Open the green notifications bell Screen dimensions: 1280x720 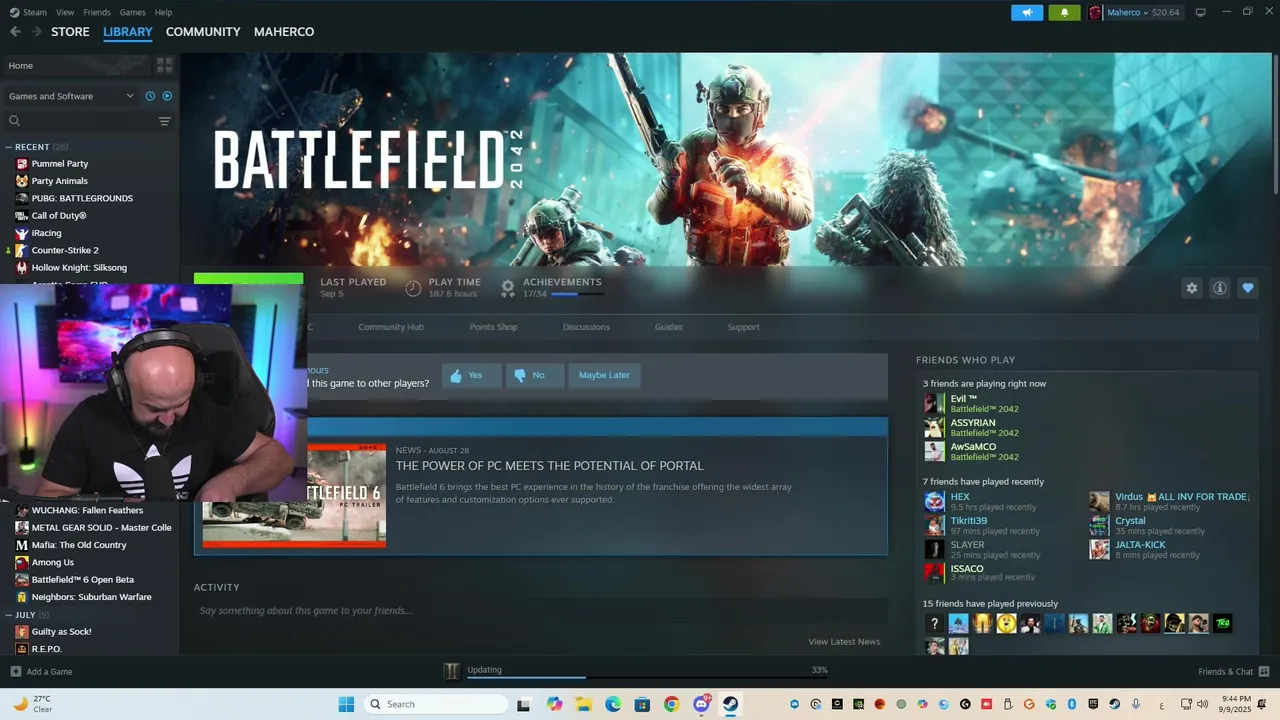coord(1064,12)
